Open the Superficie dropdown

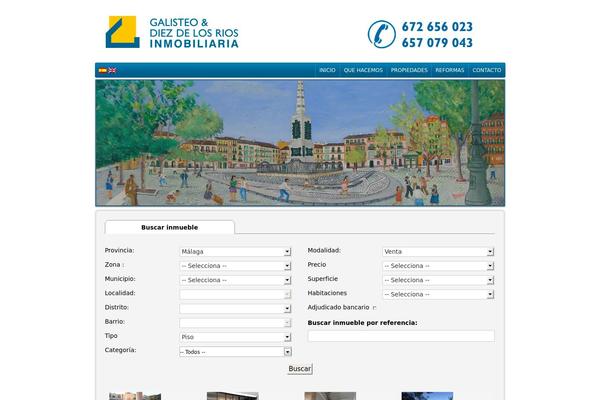[x=438, y=280]
